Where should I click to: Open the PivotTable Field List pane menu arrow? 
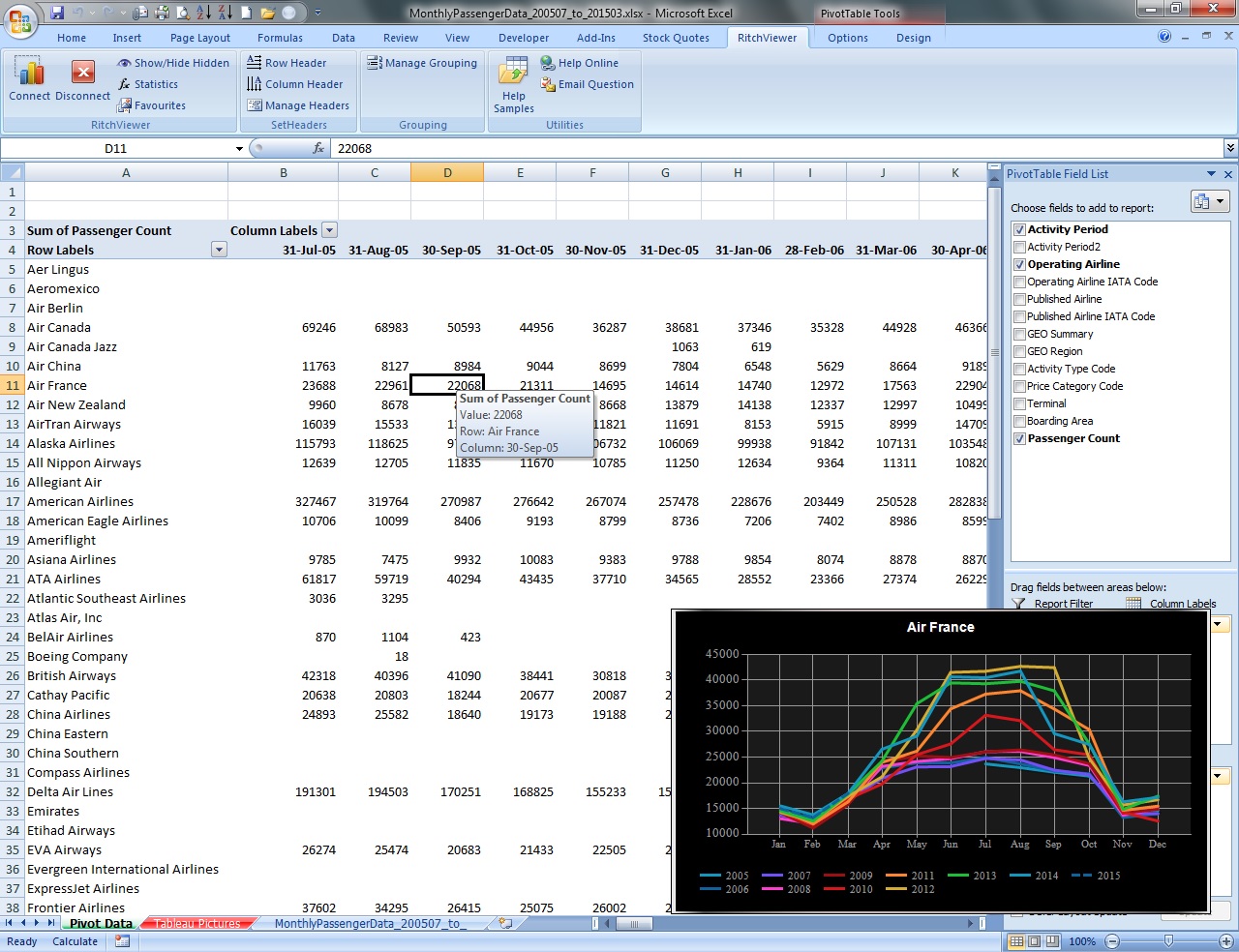click(1211, 174)
